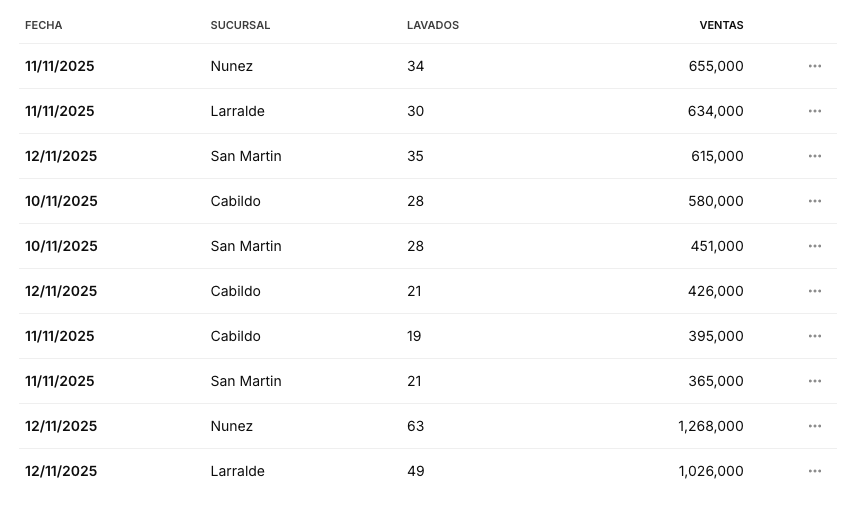Click the Larralde cell with 30 lavados
The height and width of the screenshot is (526, 845).
238,111
